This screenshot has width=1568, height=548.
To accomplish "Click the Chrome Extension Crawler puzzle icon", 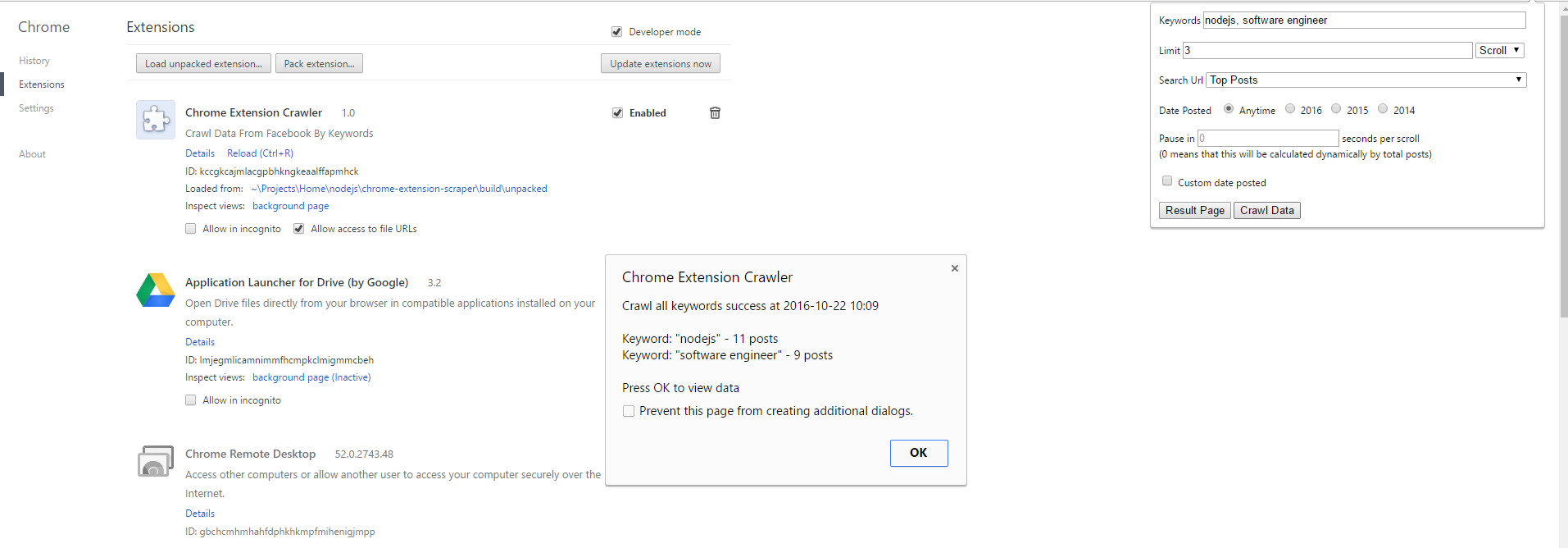I will pyautogui.click(x=156, y=120).
